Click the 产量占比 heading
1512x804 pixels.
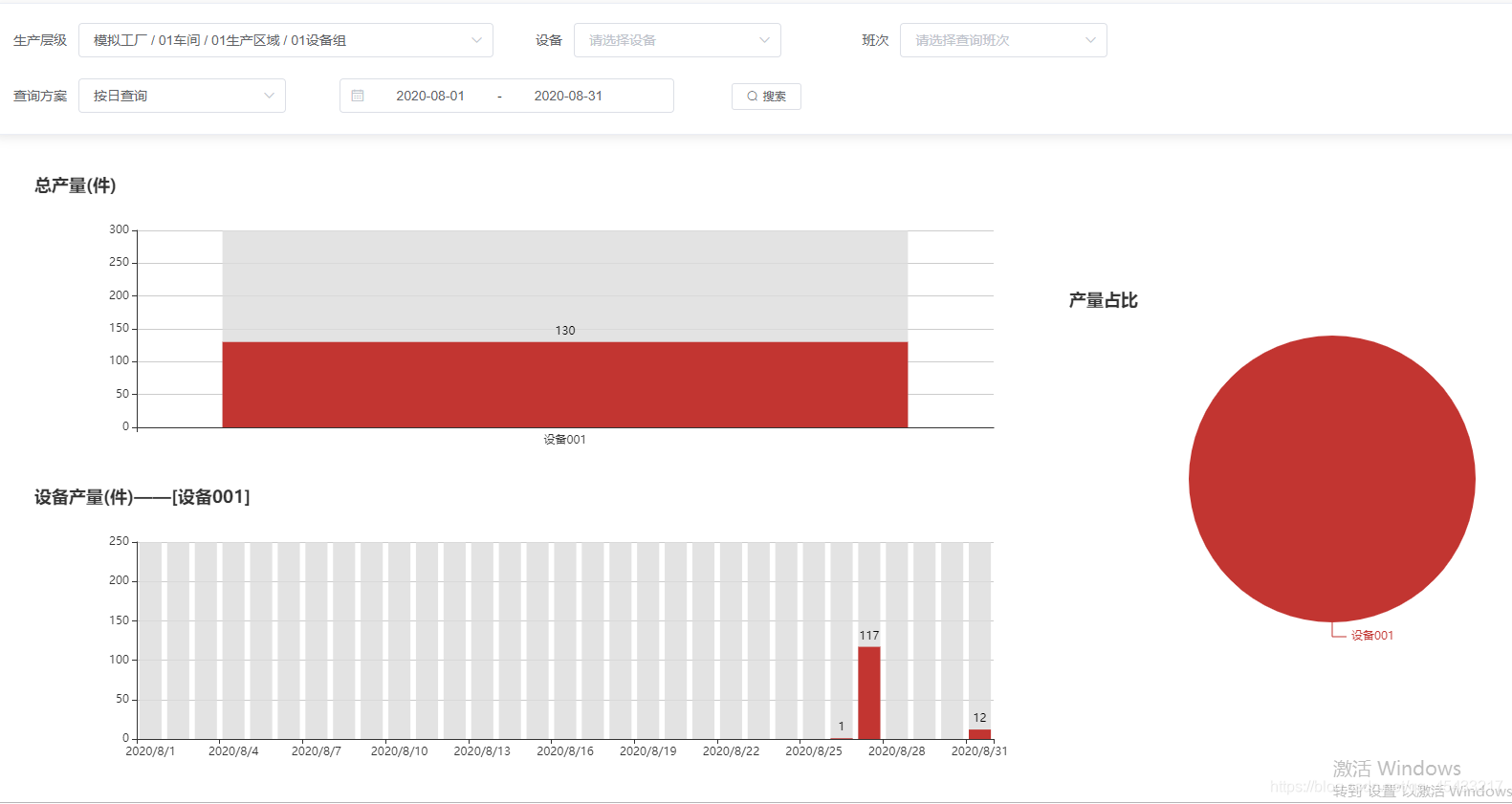1104,300
